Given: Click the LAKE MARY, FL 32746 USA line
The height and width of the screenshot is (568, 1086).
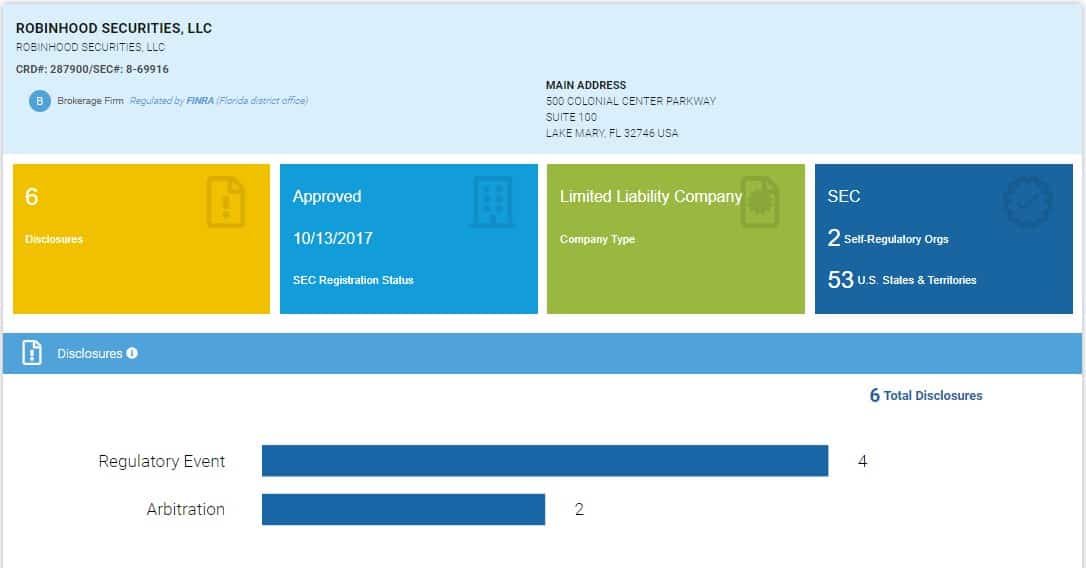Looking at the screenshot, I should (612, 133).
